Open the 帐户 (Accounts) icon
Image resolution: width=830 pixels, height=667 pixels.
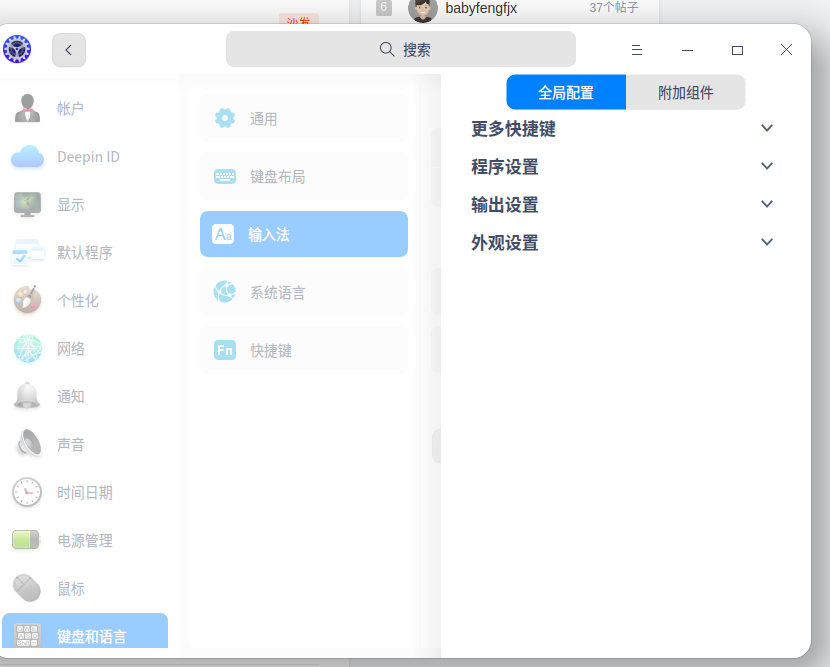coord(26,108)
